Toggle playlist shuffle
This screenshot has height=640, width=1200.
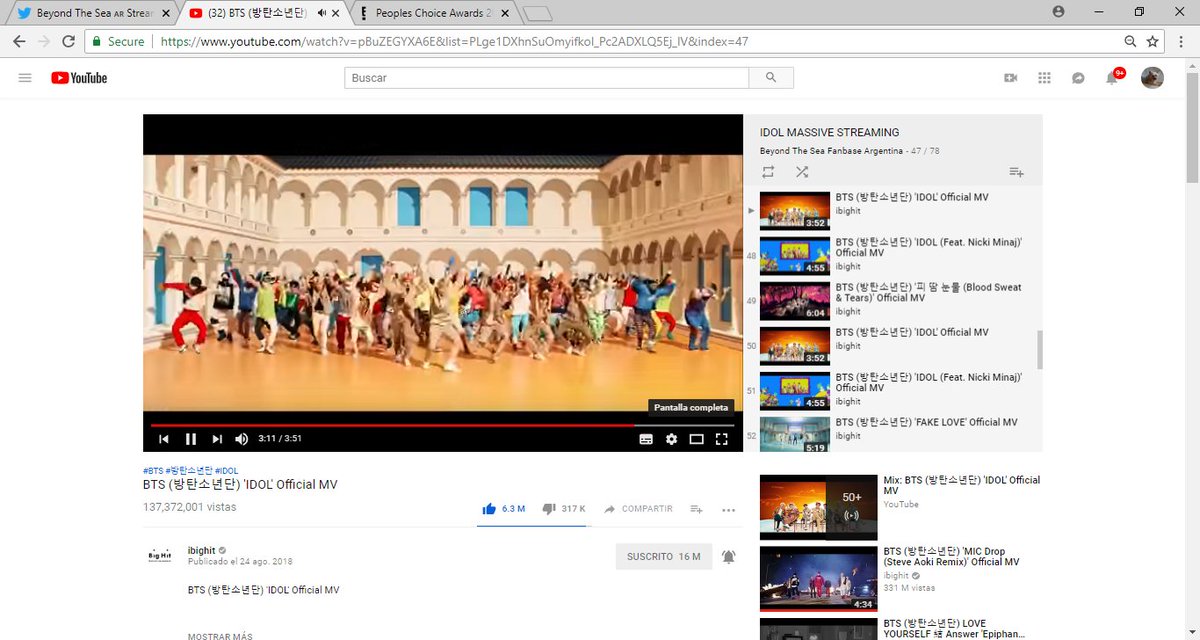[x=802, y=172]
